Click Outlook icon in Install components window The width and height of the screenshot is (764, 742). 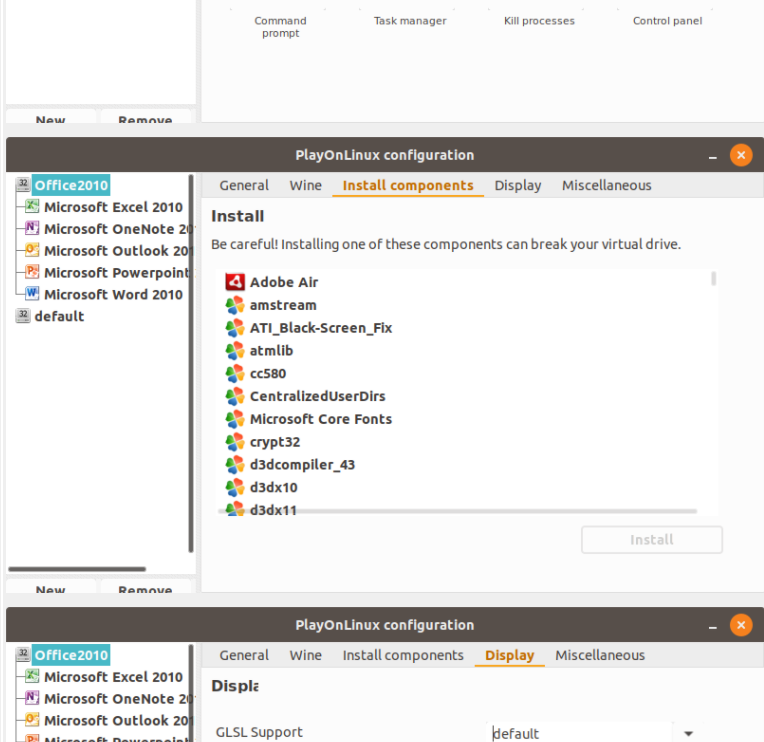[32, 250]
